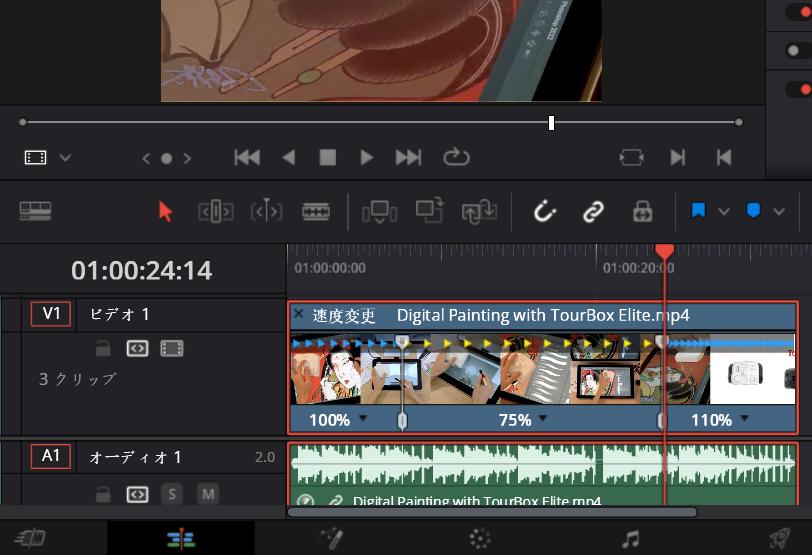Click the Overwrite Clip toolbar icon
This screenshot has width=812, height=555.
[430, 211]
